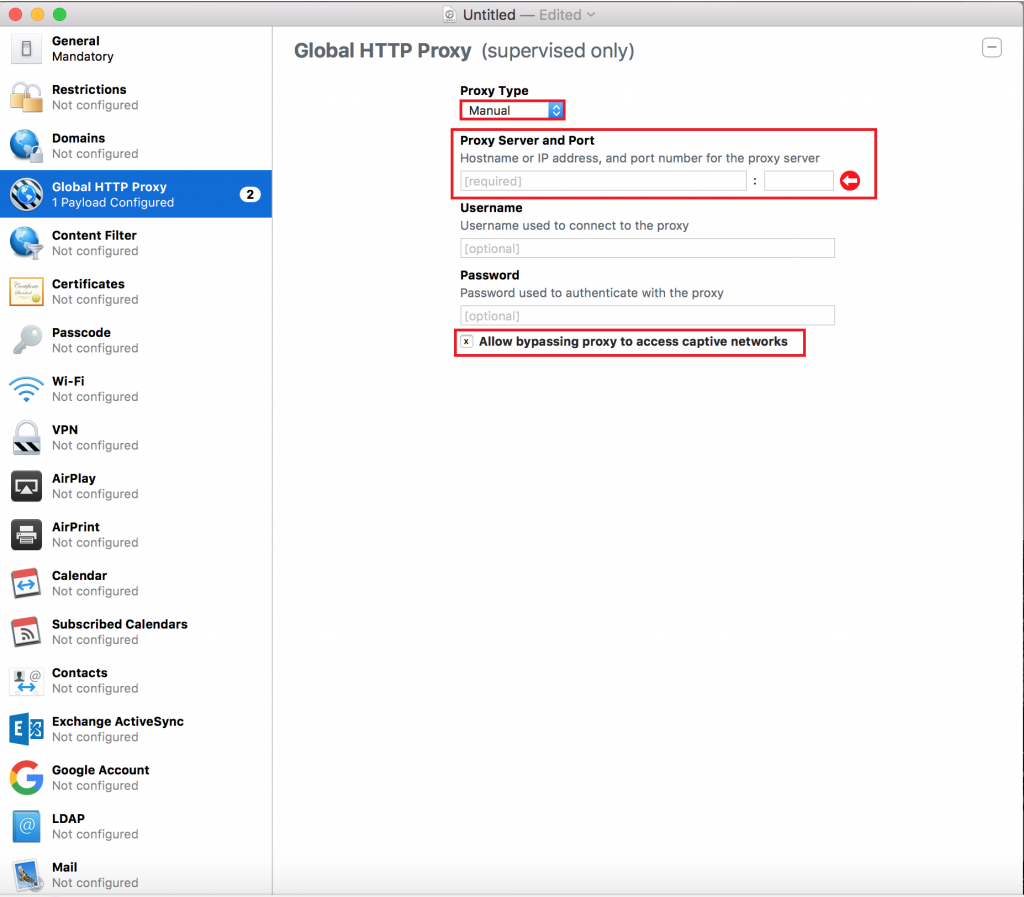The image size is (1024, 897).
Task: Select the Restrictions padlock icon
Action: pos(26,97)
